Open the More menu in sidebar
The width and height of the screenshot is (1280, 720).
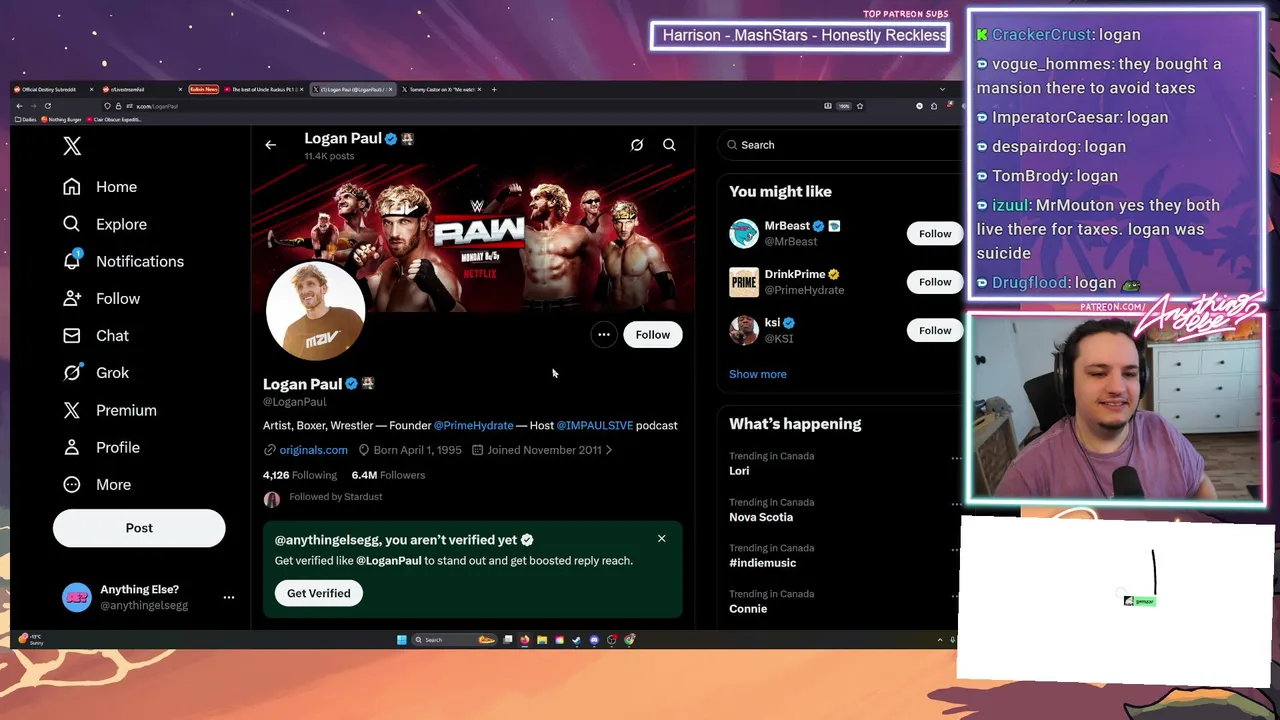[96, 484]
